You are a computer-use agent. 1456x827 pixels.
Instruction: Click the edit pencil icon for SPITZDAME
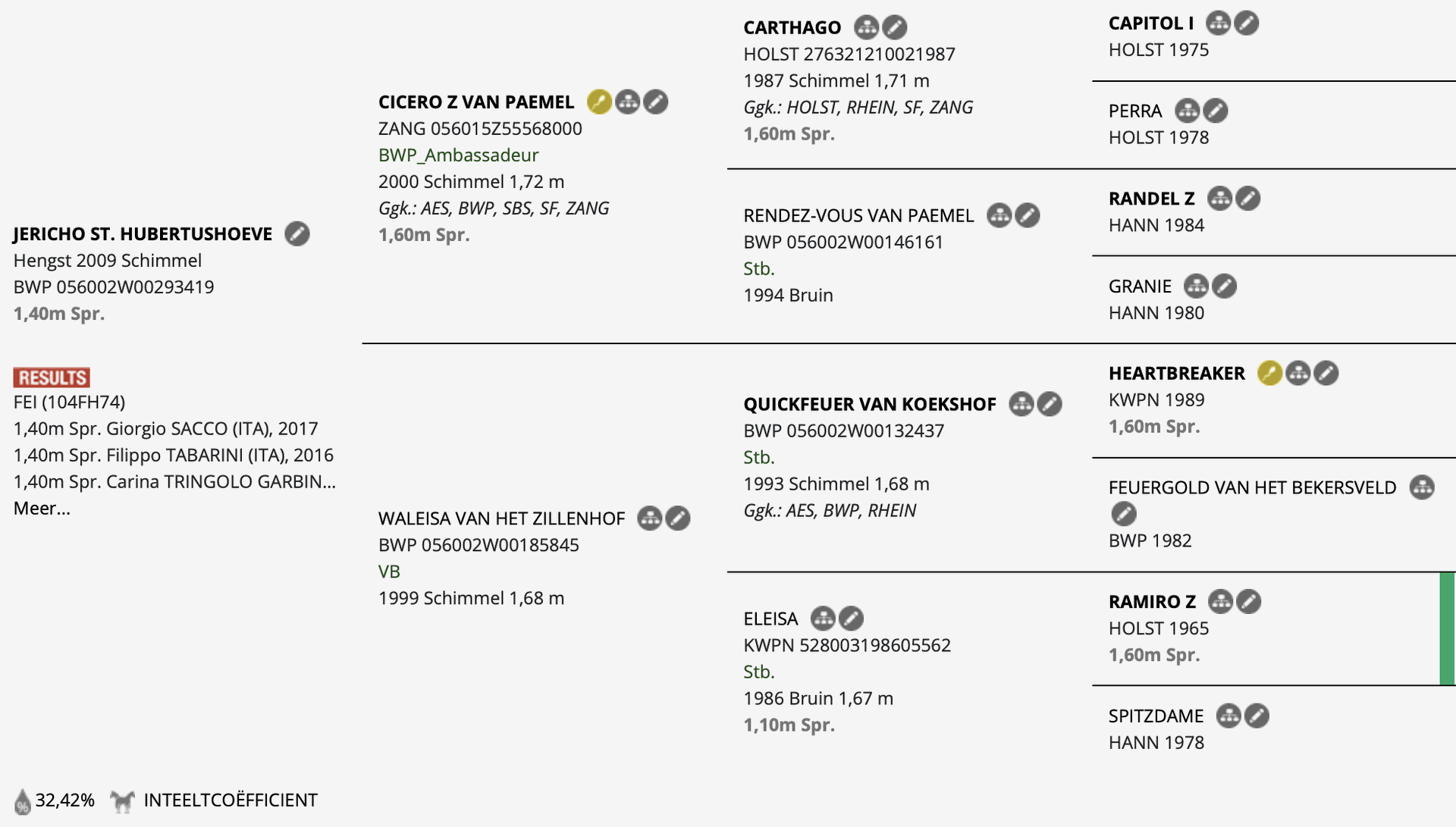[x=1257, y=716]
